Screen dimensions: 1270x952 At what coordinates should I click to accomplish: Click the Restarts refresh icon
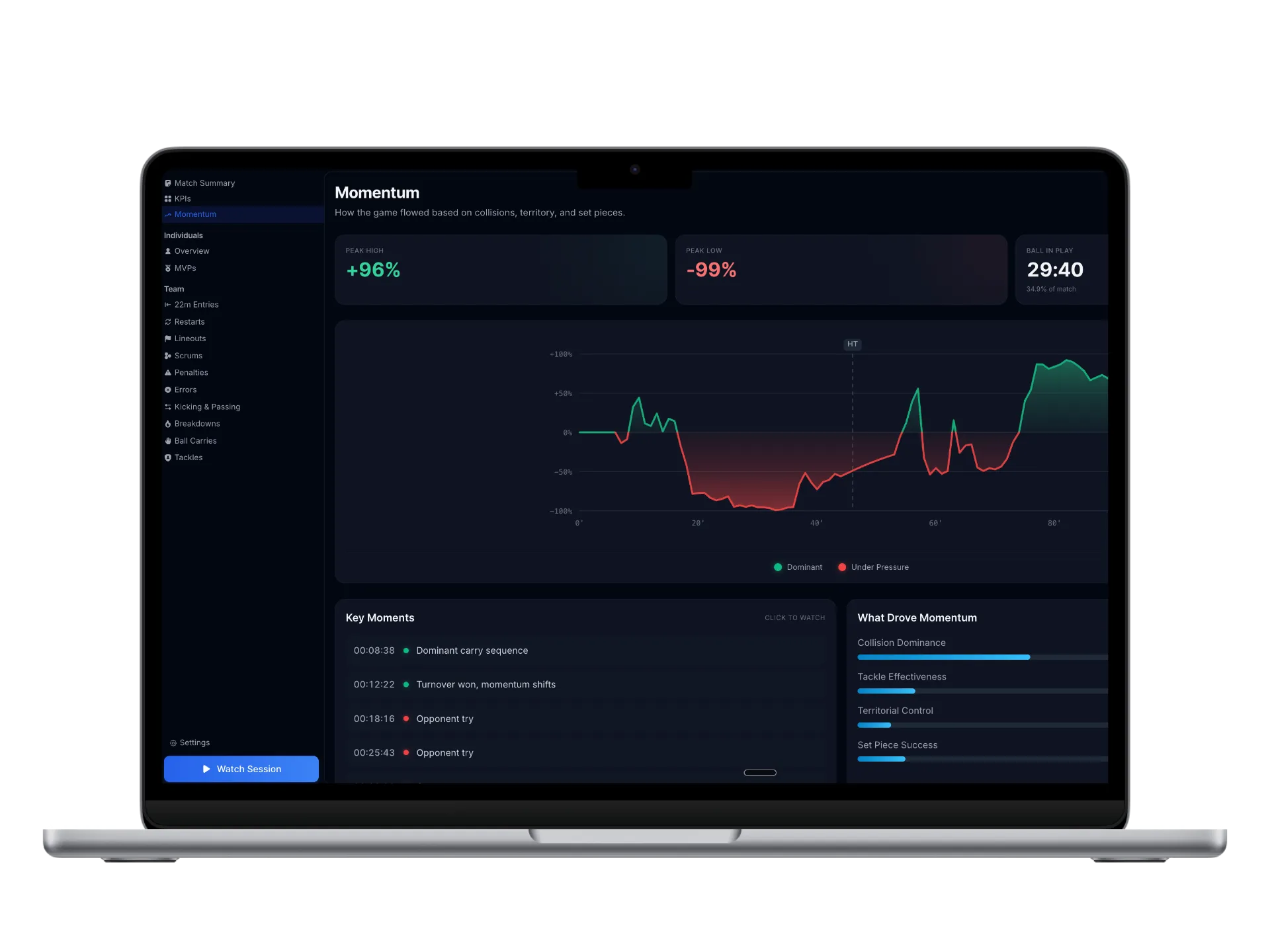168,322
